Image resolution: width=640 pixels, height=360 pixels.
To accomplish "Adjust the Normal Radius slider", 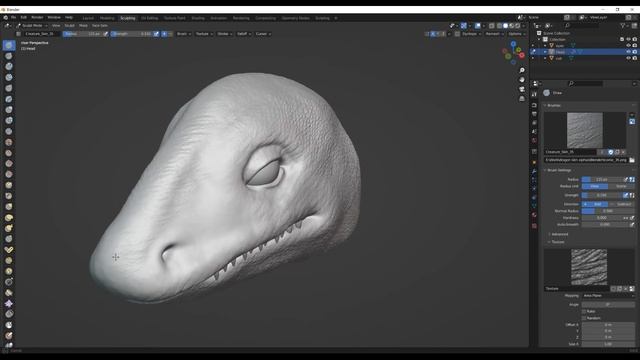I will pos(608,211).
